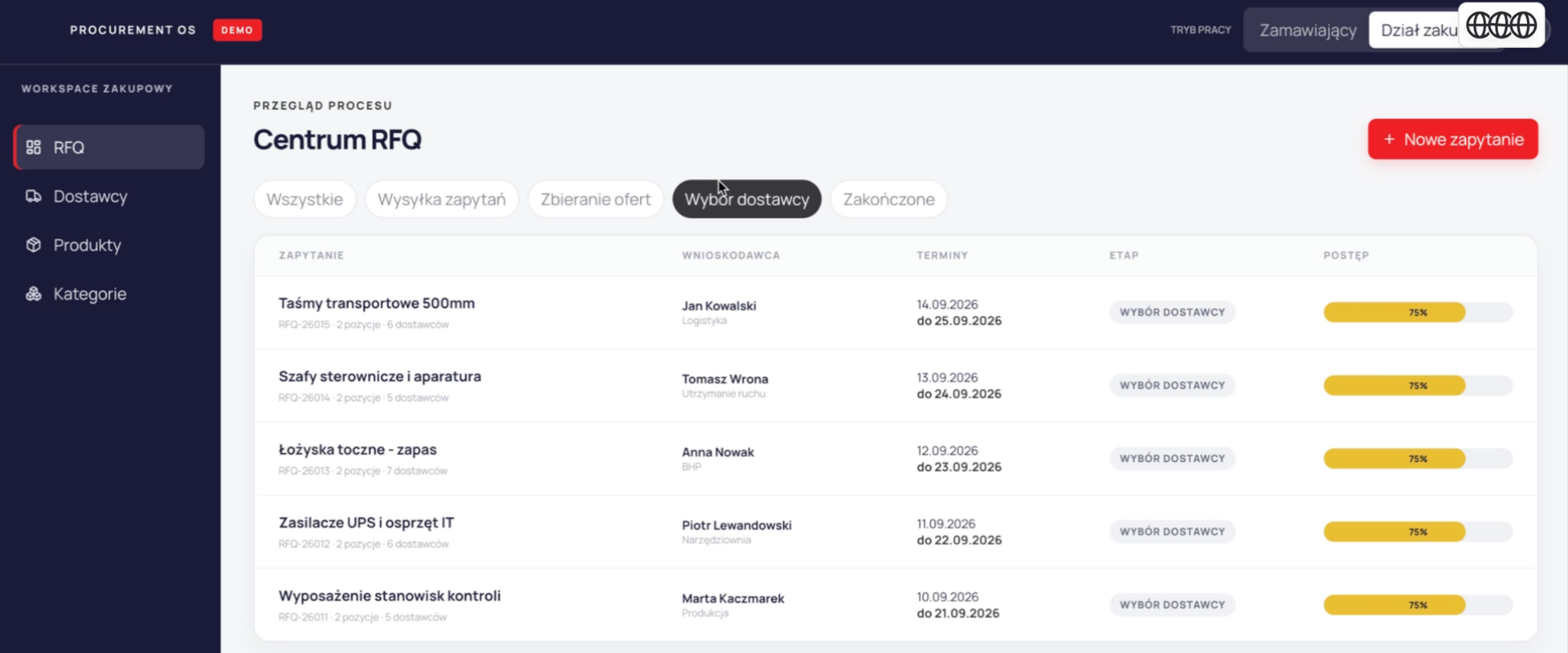This screenshot has height=653, width=1568.
Task: Select the Wszystkie filter chip
Action: (x=305, y=199)
